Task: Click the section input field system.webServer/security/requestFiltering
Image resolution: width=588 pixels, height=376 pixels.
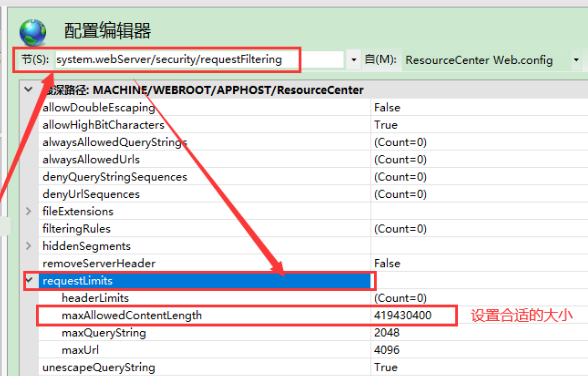Action: pos(200,60)
